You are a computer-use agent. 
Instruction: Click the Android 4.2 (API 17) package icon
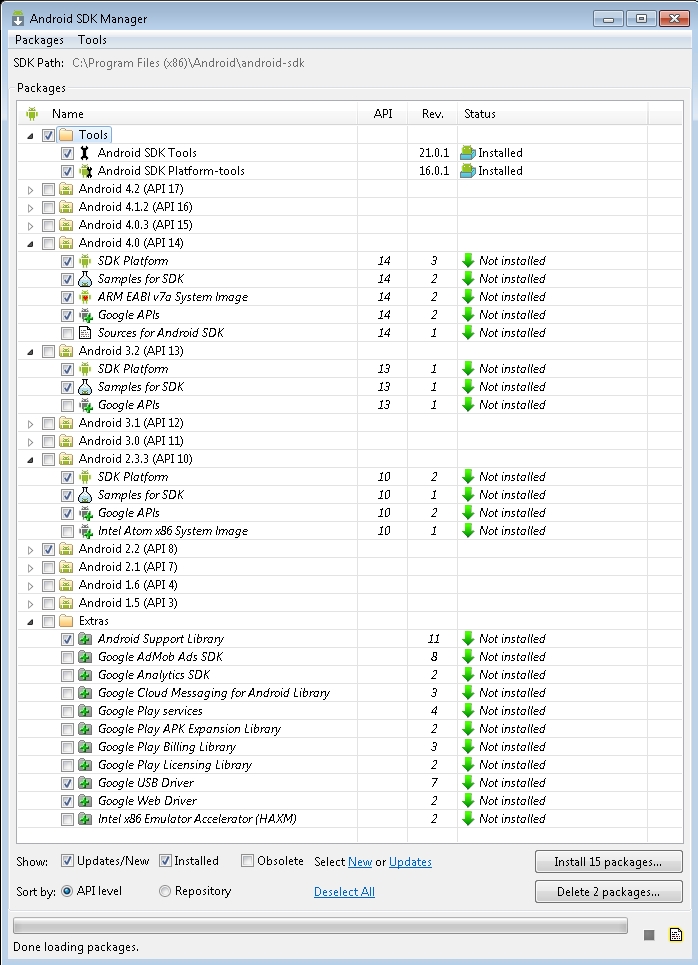tap(66, 189)
